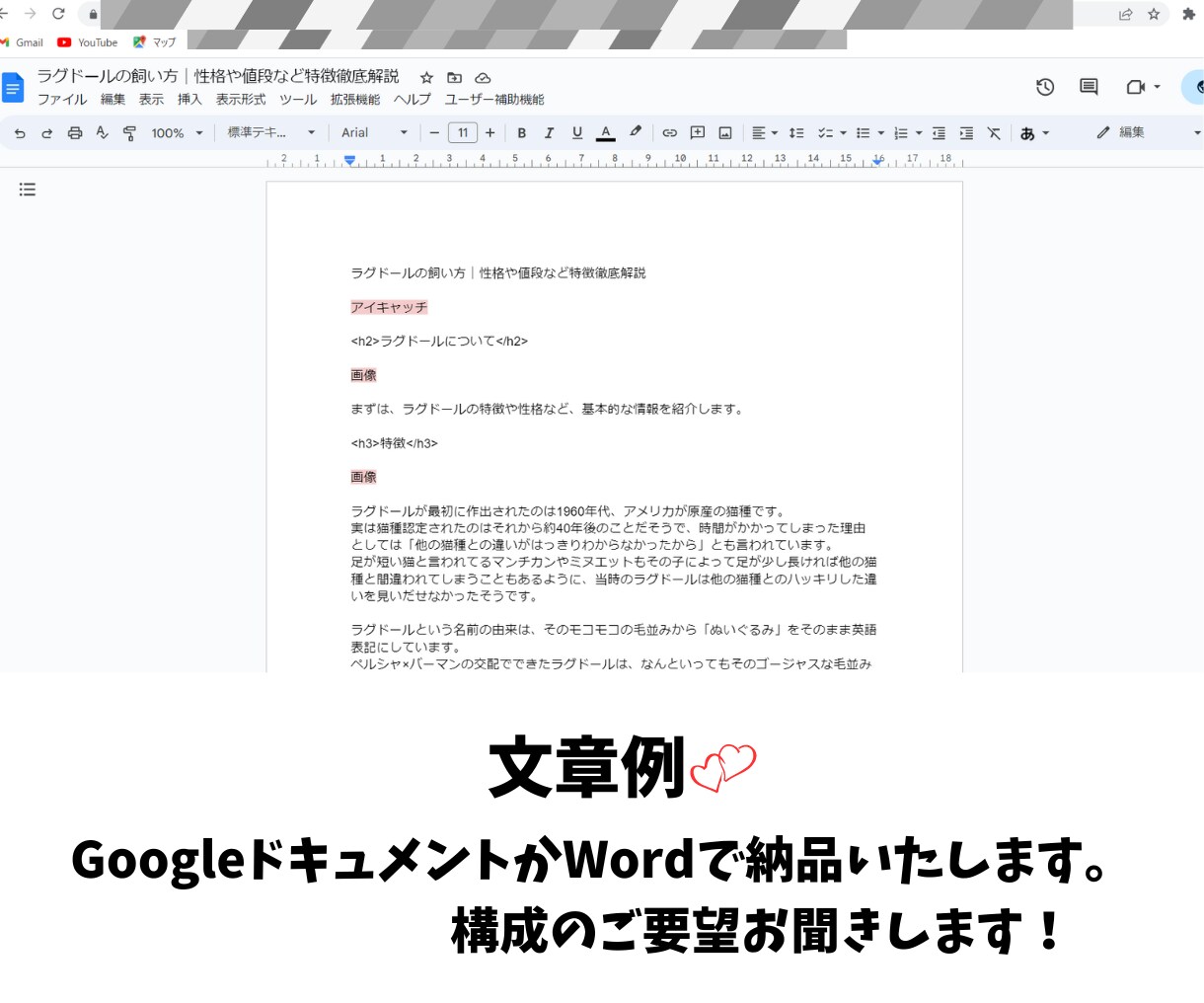Open the 表示 menu
Image resolution: width=1204 pixels, height=1003 pixels.
tap(151, 100)
